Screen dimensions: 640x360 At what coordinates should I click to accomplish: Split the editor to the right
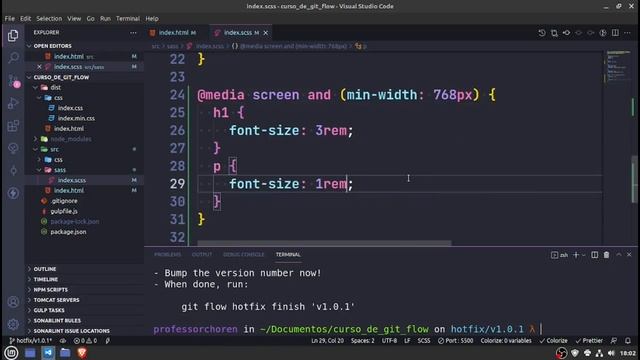(x=615, y=33)
